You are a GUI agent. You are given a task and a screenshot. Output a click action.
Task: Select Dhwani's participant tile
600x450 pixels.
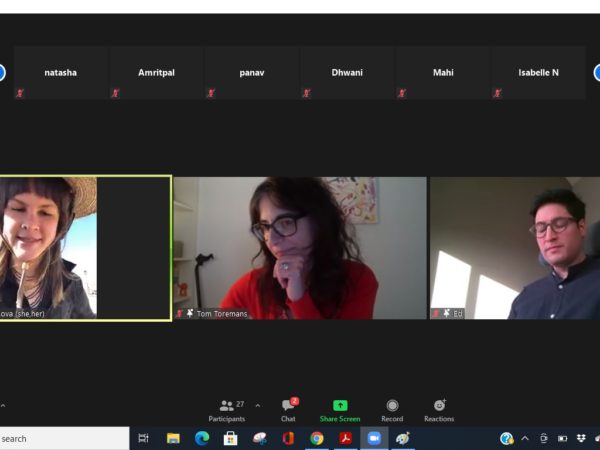click(x=347, y=73)
